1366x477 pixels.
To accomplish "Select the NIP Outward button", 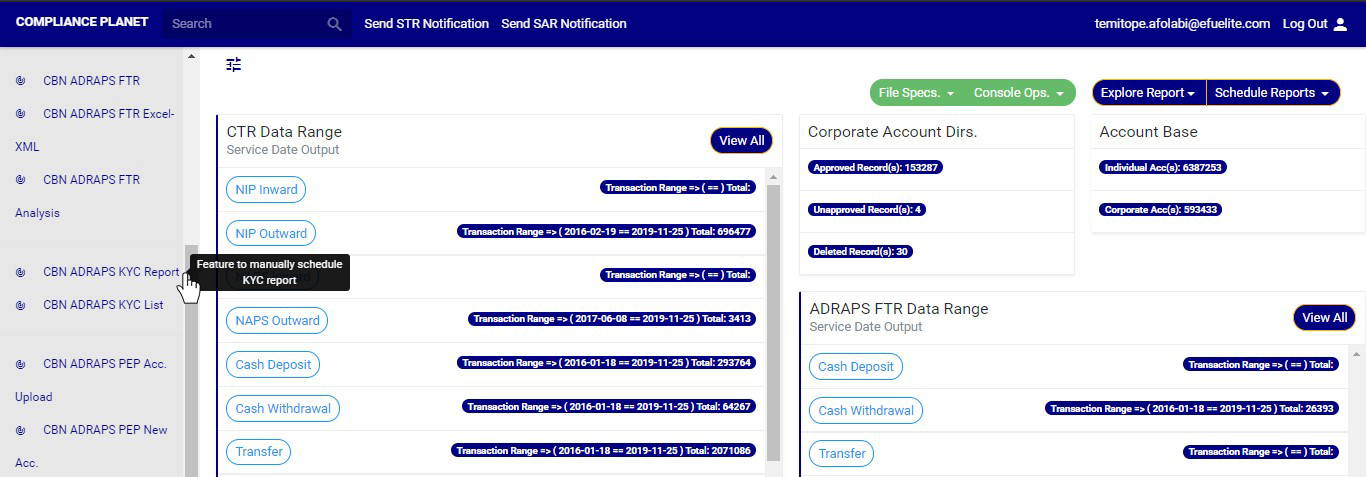I will (x=271, y=234).
